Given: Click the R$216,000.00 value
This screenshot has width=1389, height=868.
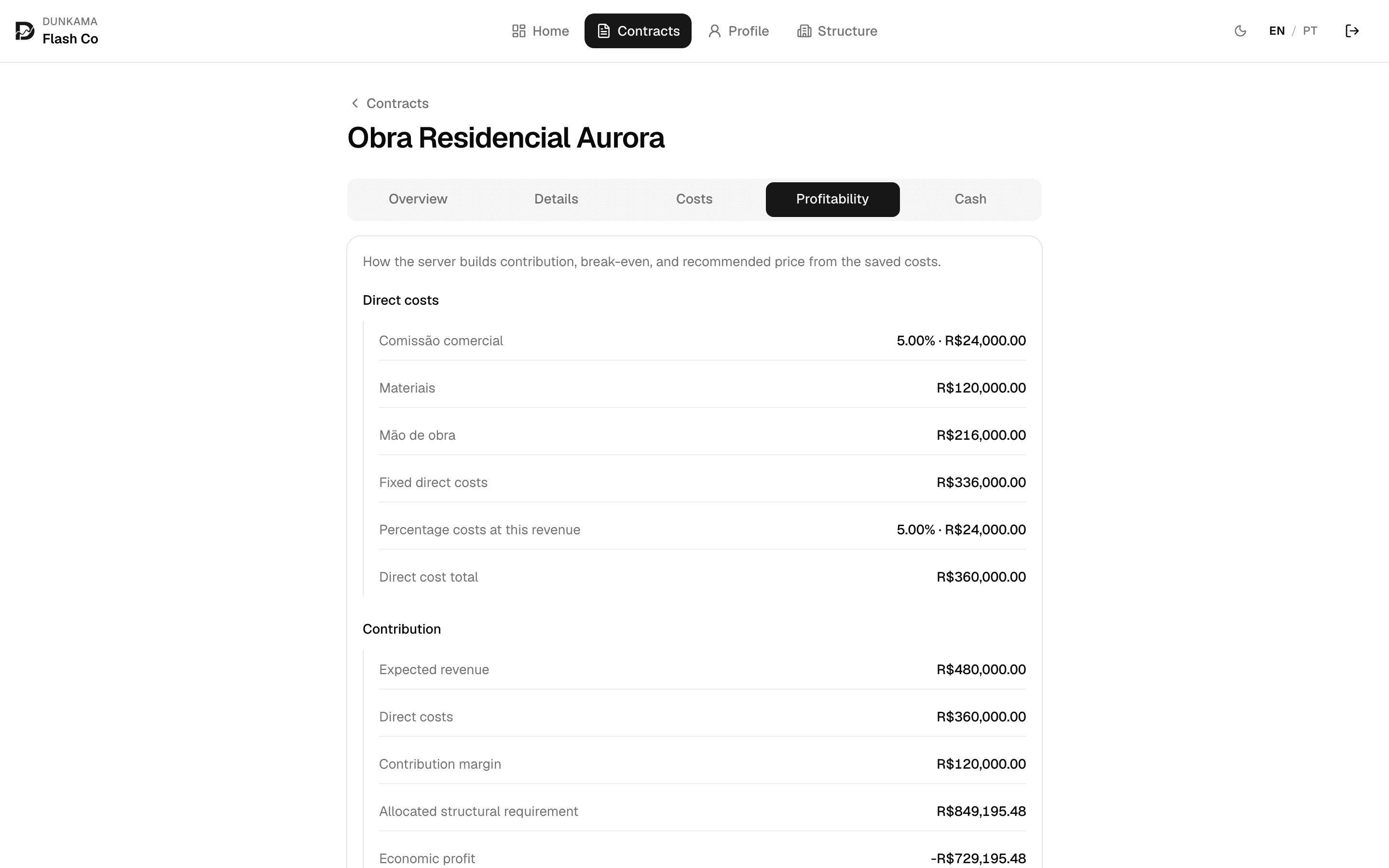Looking at the screenshot, I should click(981, 435).
